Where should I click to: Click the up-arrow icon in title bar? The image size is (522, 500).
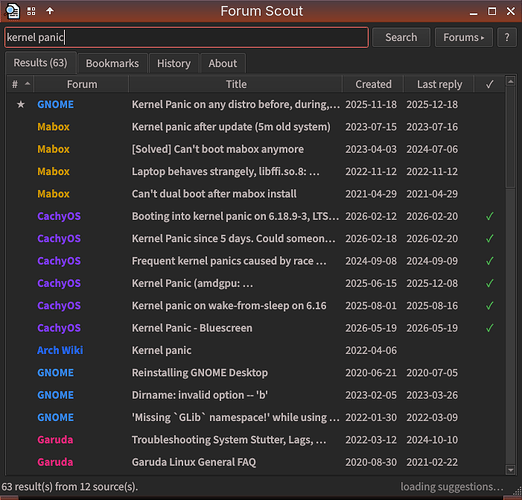pos(50,11)
